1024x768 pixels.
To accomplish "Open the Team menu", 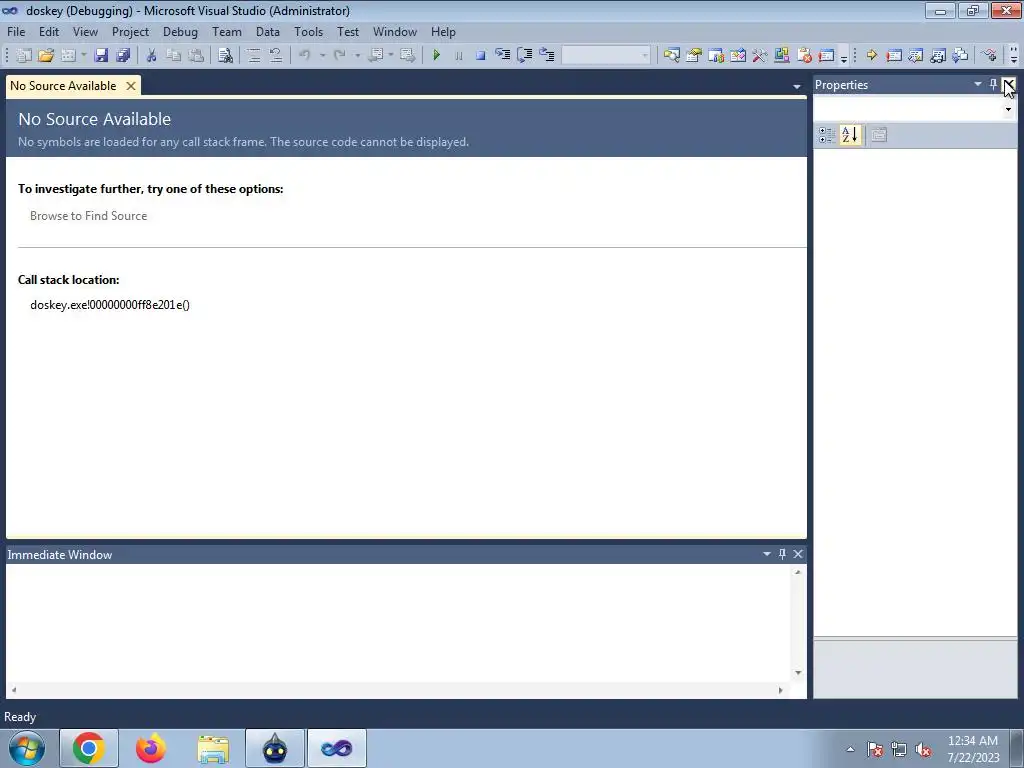I will (x=227, y=31).
